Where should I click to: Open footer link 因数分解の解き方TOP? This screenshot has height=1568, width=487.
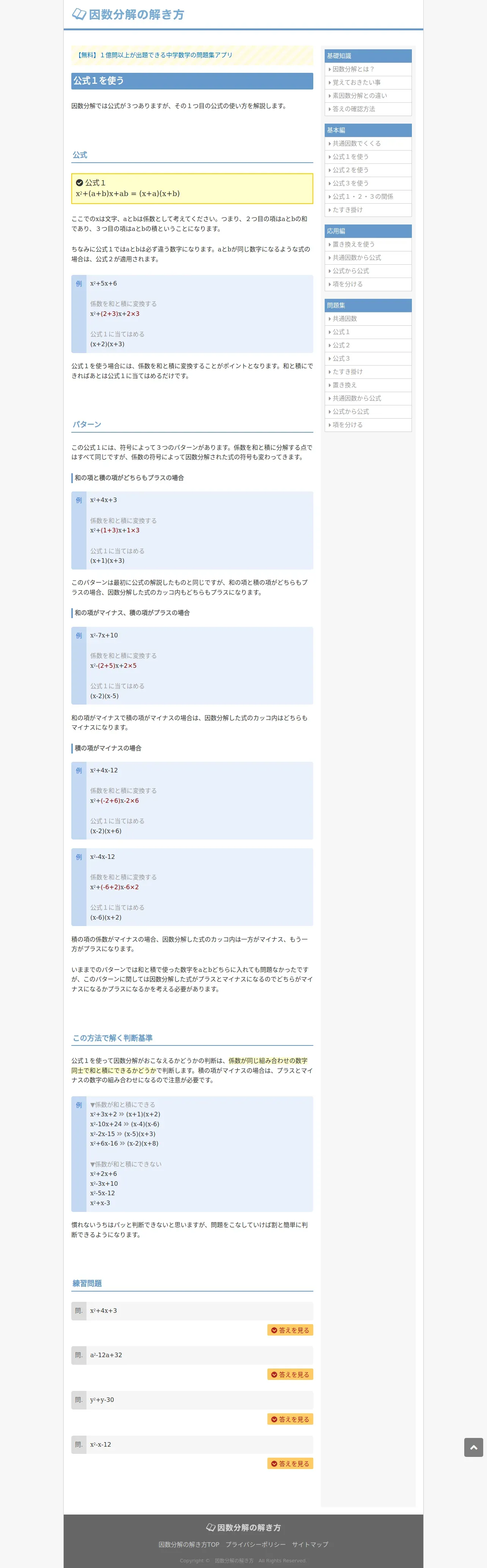pyautogui.click(x=189, y=1544)
